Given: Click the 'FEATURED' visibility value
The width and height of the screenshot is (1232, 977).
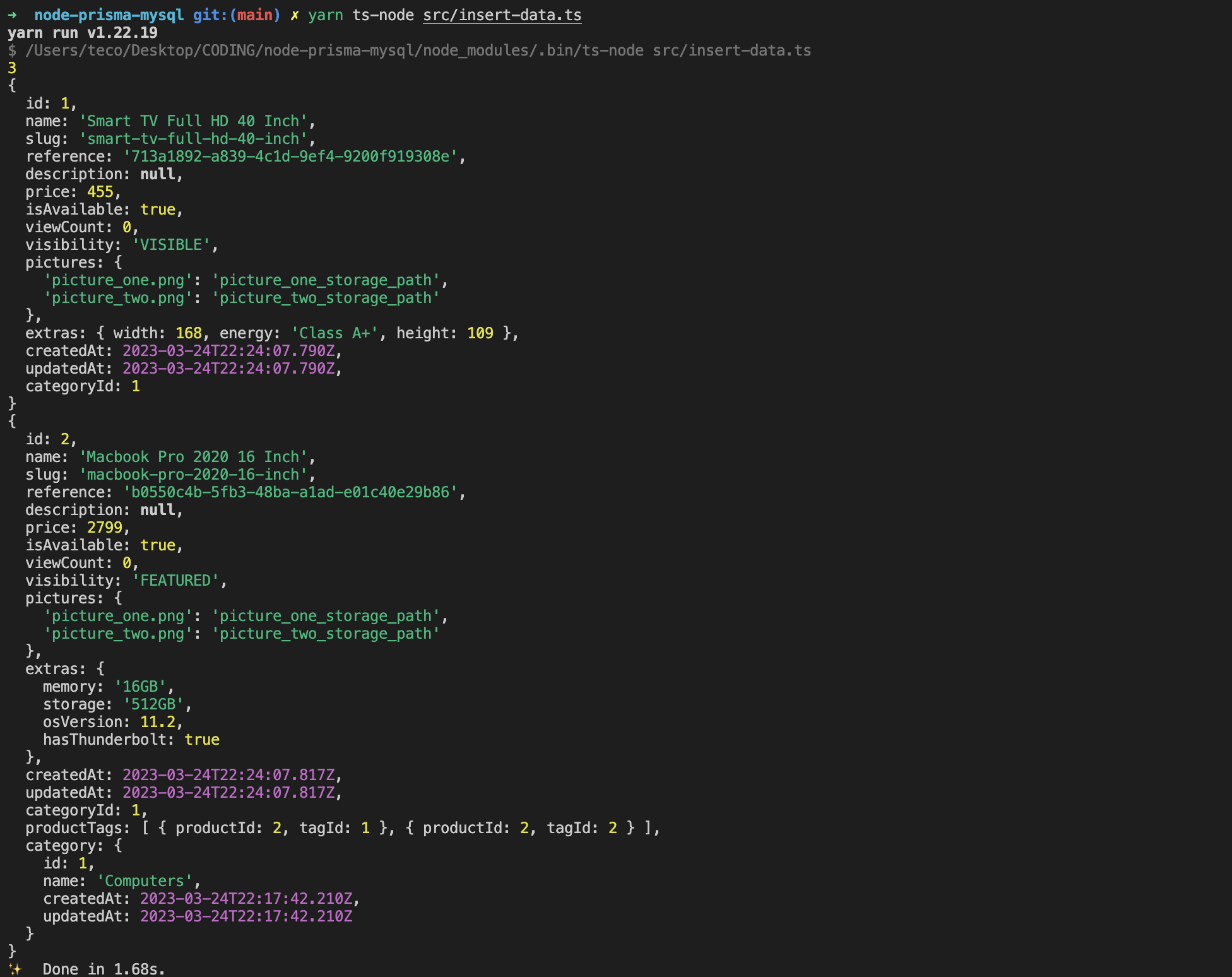Looking at the screenshot, I should (175, 581).
